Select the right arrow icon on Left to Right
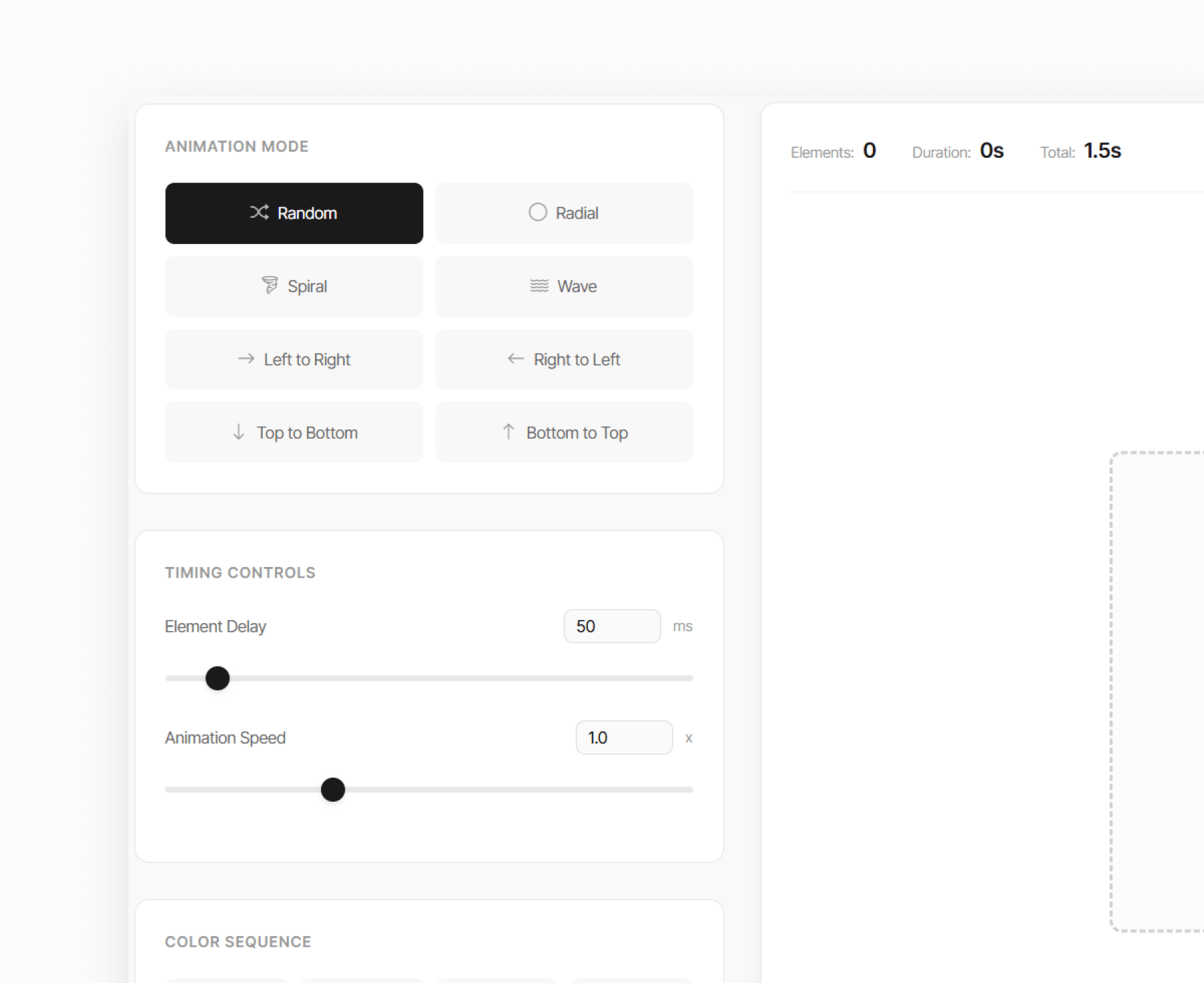This screenshot has height=983, width=1204. [x=247, y=359]
